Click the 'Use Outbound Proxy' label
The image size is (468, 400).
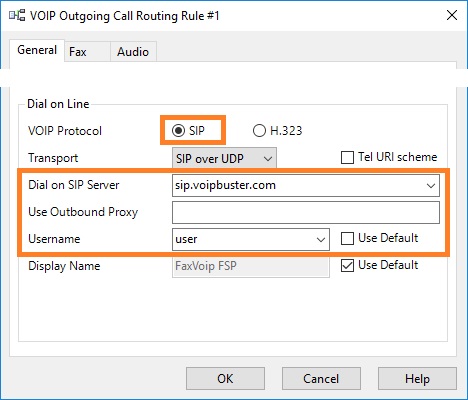pos(83,212)
